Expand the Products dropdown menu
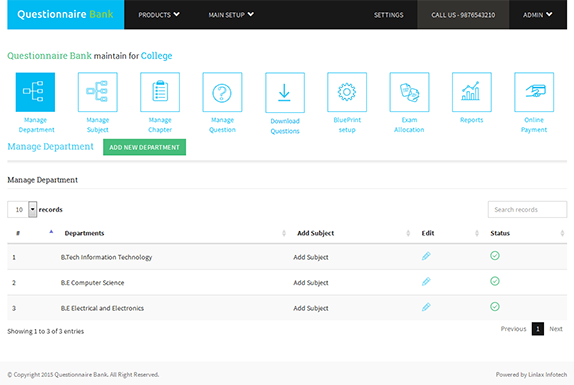574x385 pixels. coord(159,15)
